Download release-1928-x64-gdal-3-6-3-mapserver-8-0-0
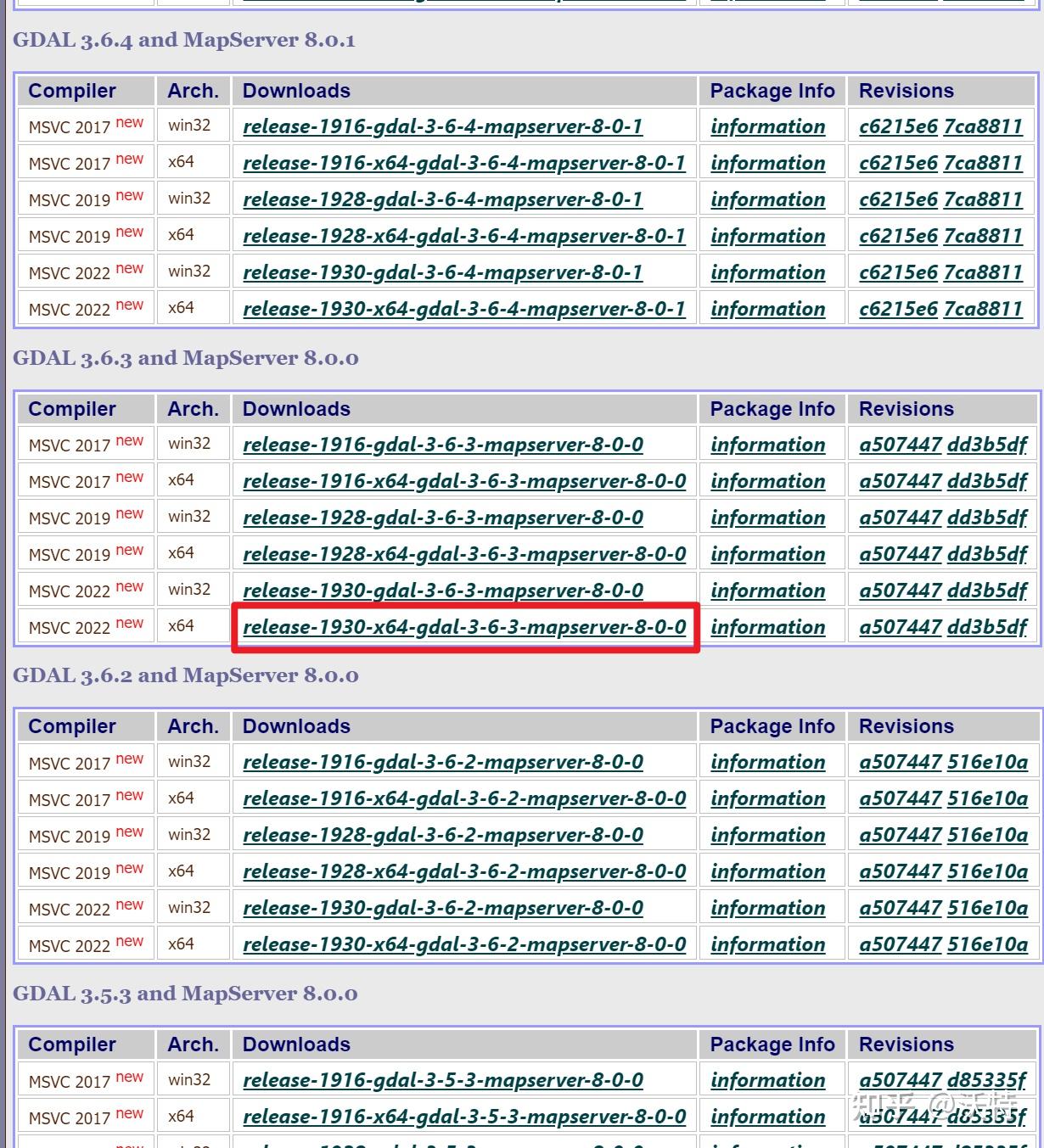Viewport: 1044px width, 1148px height. (x=463, y=553)
